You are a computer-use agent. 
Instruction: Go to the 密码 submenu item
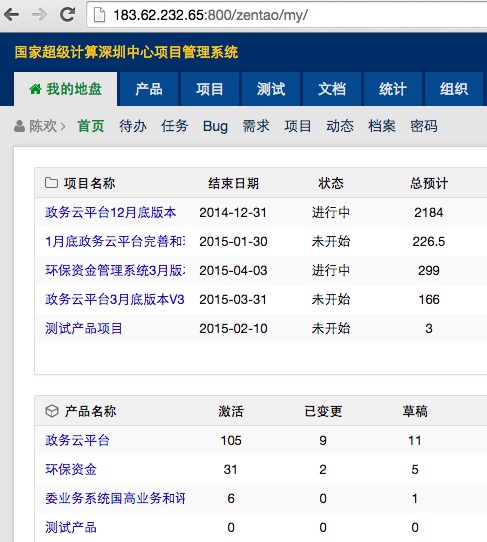click(424, 126)
